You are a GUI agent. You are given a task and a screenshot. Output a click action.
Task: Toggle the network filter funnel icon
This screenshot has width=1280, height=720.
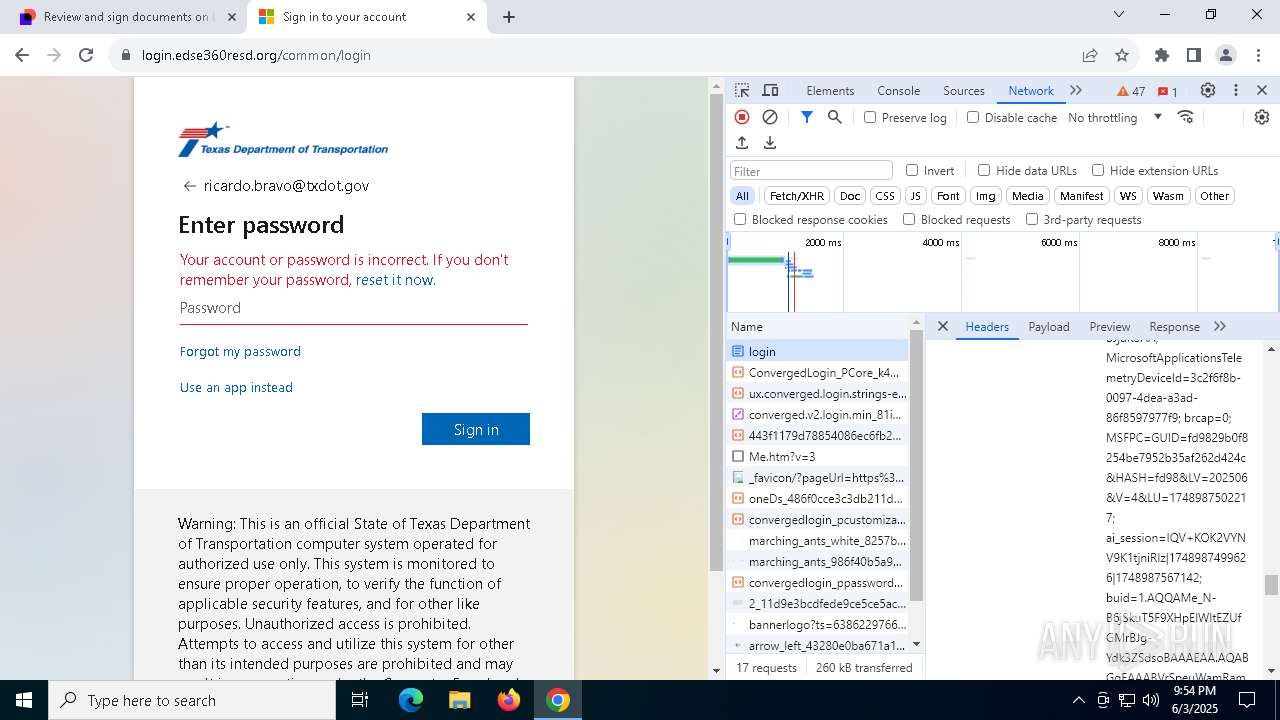pos(807,117)
